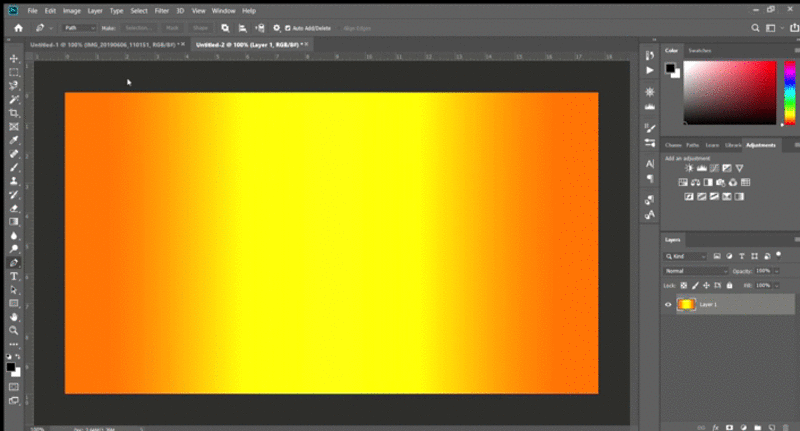The image size is (800, 431).
Task: Toggle lock all for the layer
Action: (729, 286)
